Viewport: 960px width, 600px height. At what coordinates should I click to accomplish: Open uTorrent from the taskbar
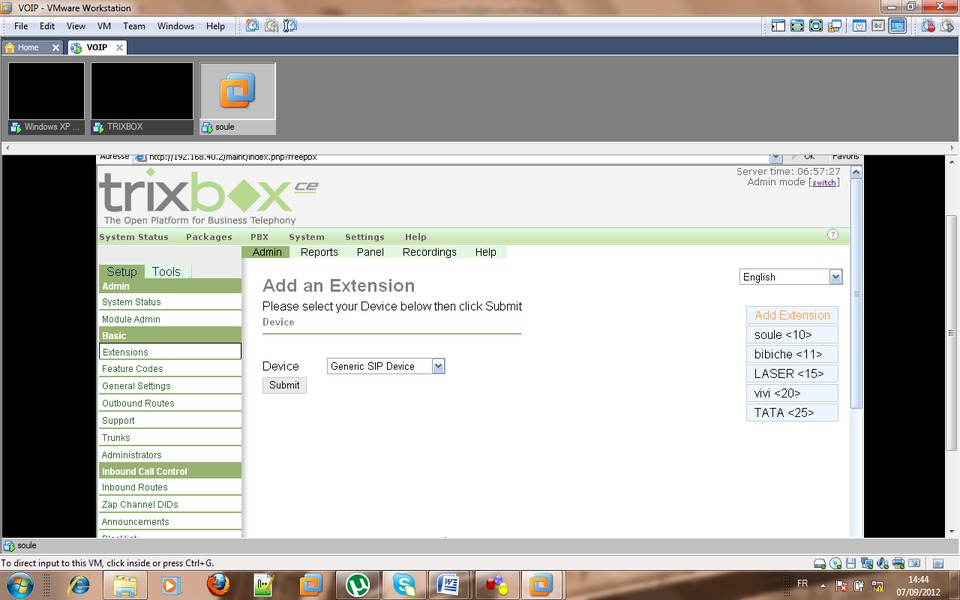[357, 585]
